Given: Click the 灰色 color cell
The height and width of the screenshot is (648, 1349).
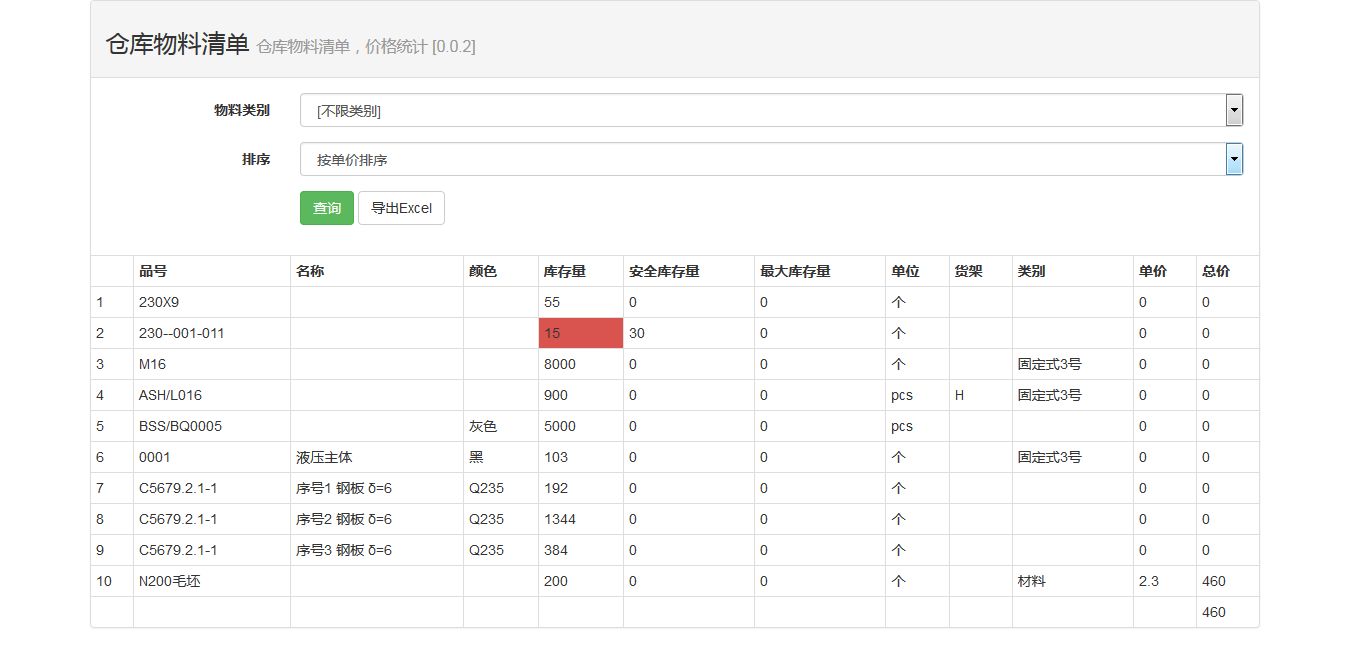Looking at the screenshot, I should pyautogui.click(x=483, y=426).
